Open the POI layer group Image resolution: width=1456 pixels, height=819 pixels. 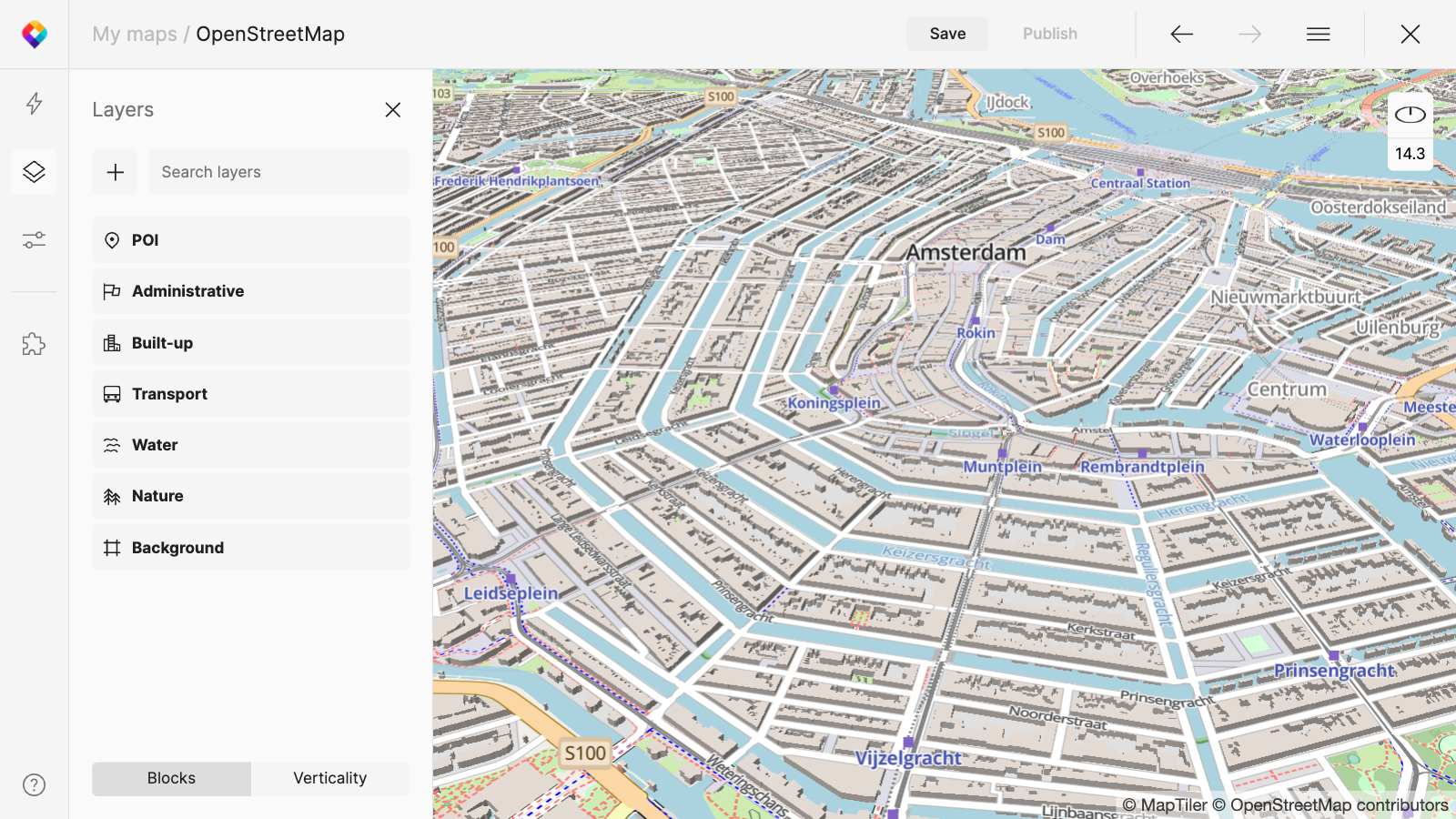pos(250,239)
